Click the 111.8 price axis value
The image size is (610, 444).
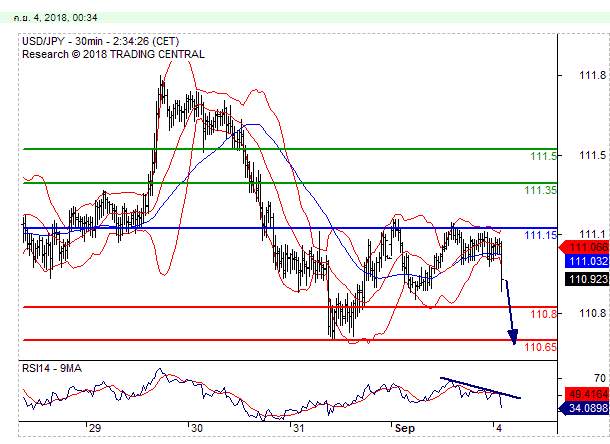tap(592, 75)
